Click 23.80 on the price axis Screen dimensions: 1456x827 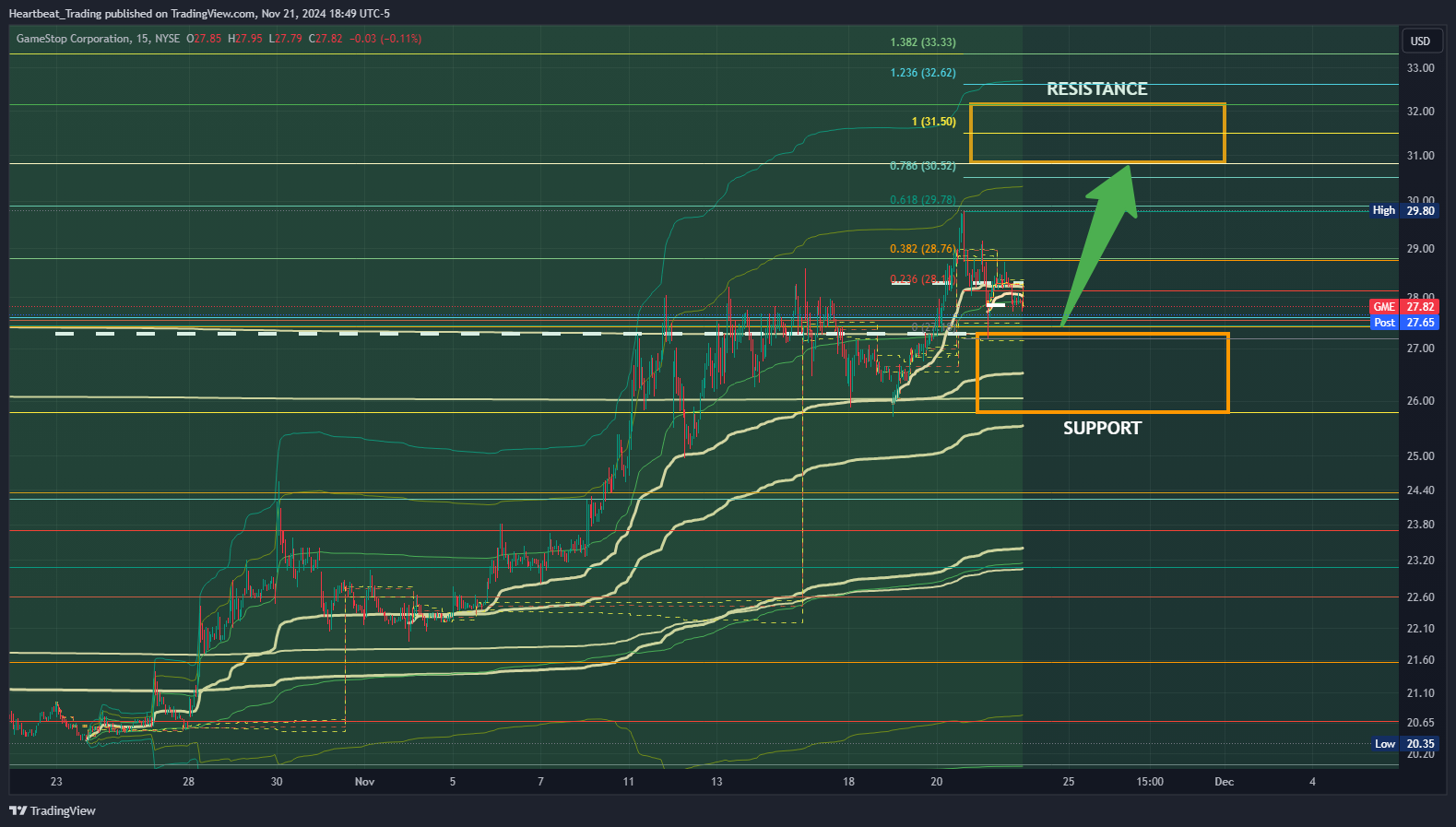tap(1420, 525)
